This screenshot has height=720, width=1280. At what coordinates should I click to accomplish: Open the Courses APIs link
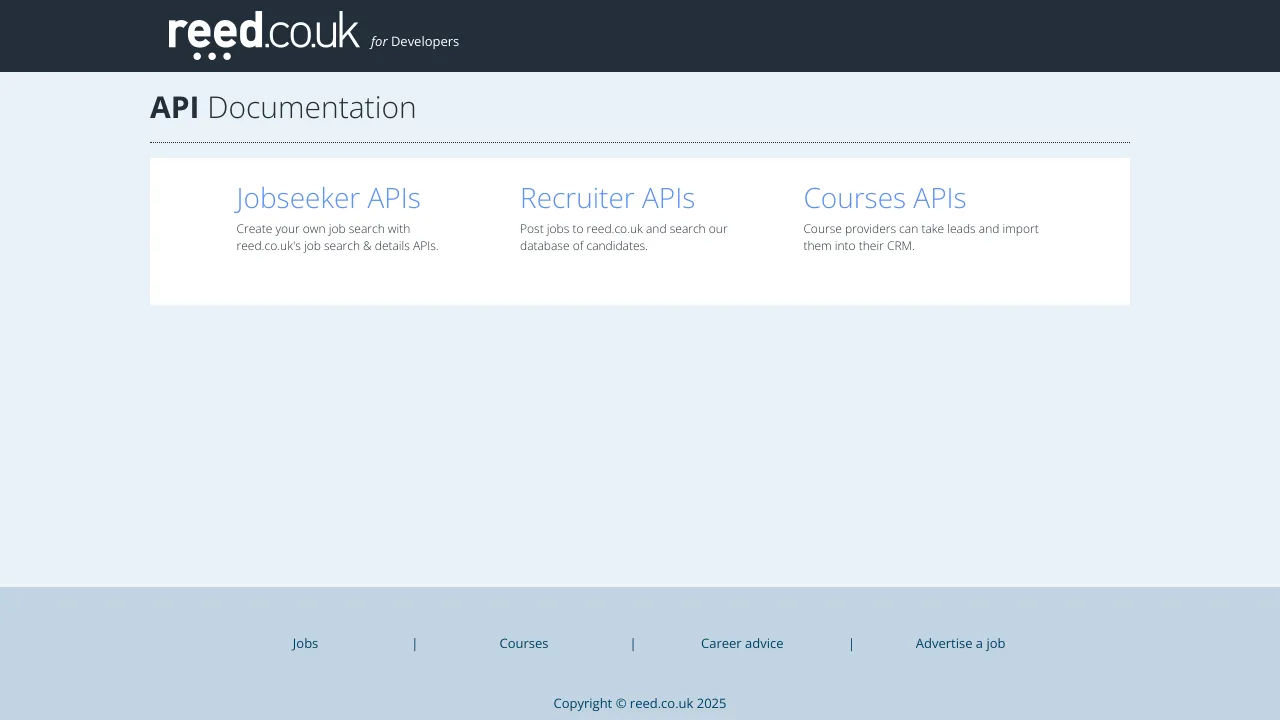tap(885, 198)
